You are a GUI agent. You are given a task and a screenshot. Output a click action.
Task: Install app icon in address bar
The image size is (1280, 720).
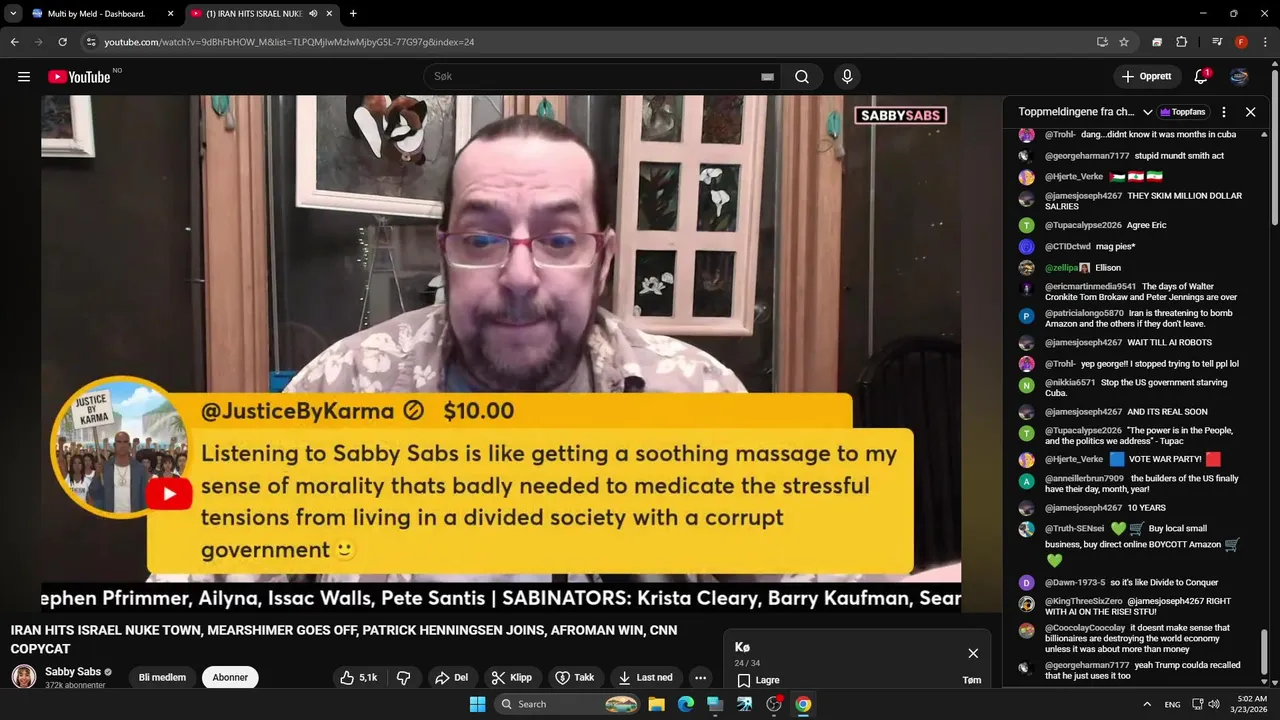click(1102, 42)
